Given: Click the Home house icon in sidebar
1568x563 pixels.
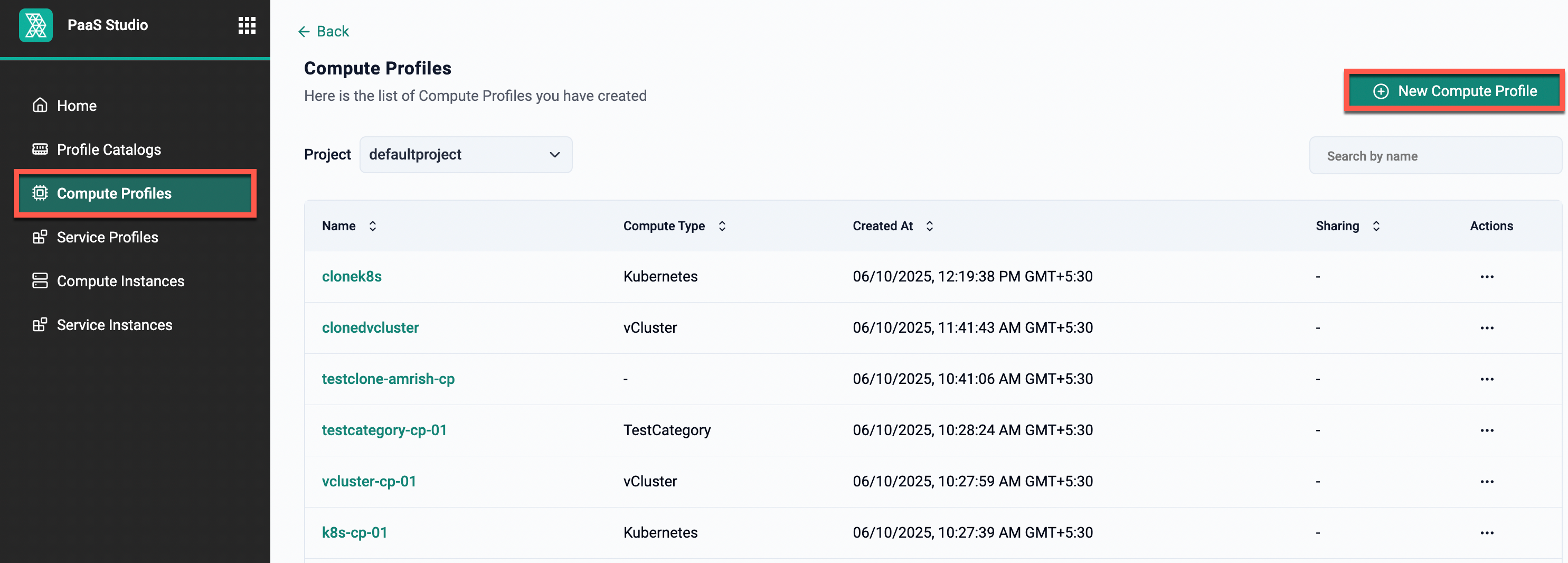Looking at the screenshot, I should [x=40, y=105].
